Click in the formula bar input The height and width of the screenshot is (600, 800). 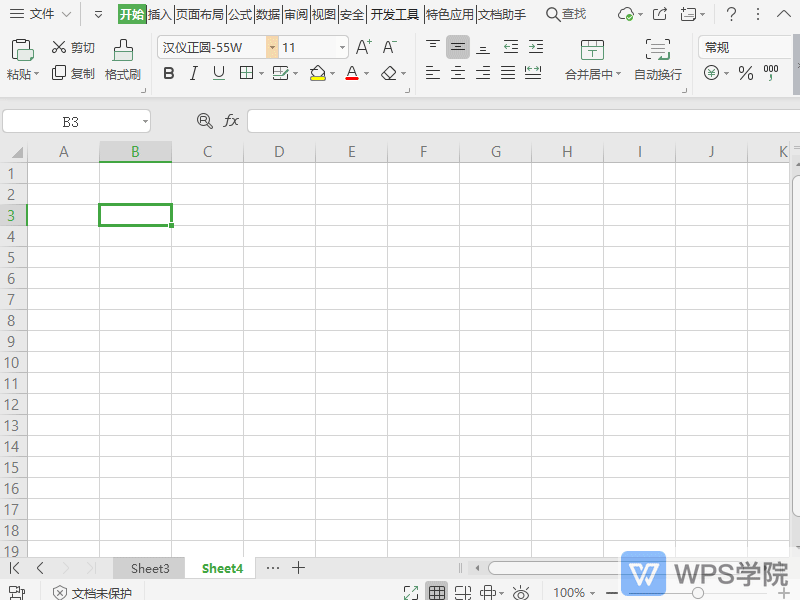[x=523, y=121]
